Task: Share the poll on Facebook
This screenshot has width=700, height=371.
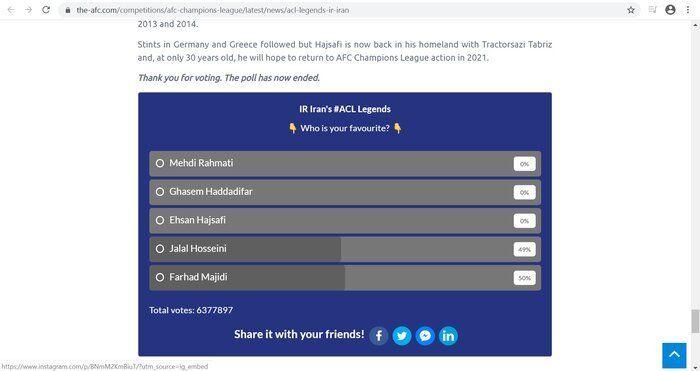Action: (379, 336)
